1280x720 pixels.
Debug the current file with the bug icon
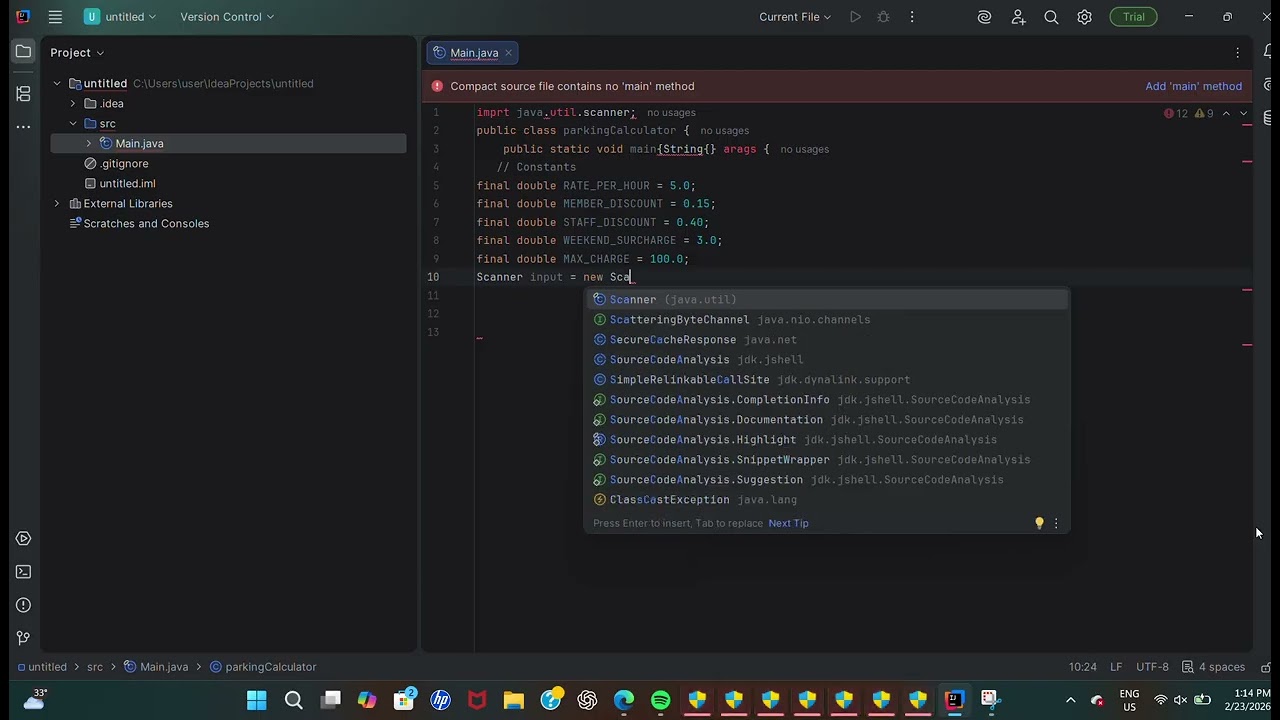coord(883,17)
